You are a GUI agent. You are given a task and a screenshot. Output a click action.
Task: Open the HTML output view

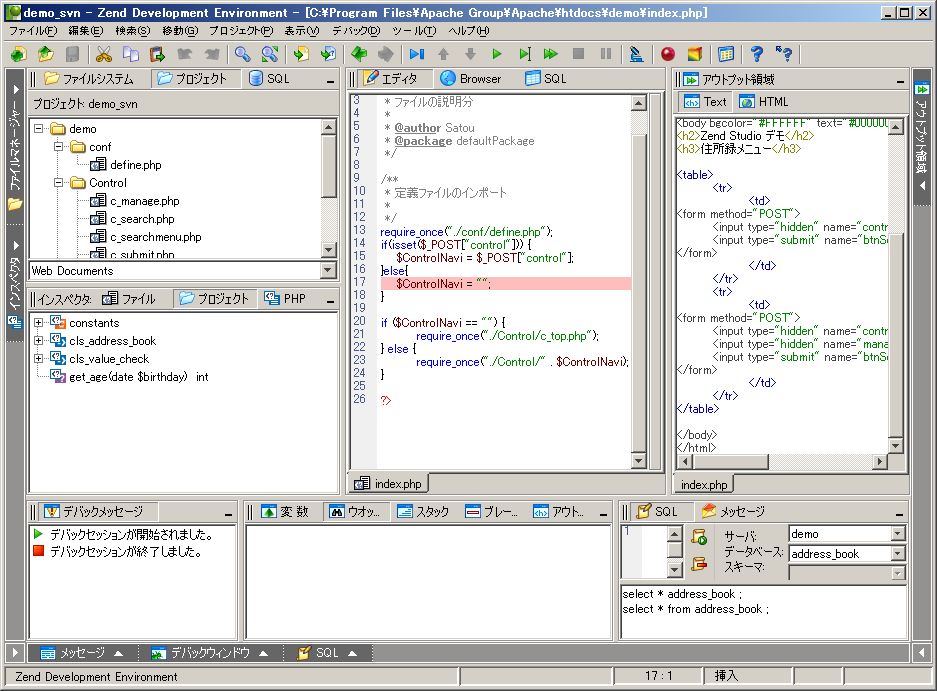(x=764, y=102)
